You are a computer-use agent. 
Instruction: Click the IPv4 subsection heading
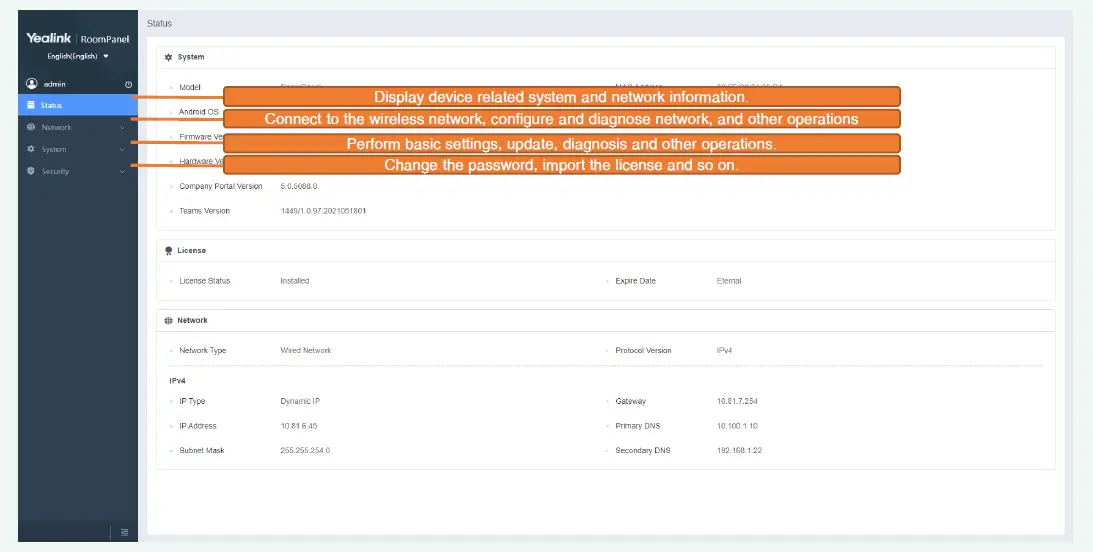[177, 381]
